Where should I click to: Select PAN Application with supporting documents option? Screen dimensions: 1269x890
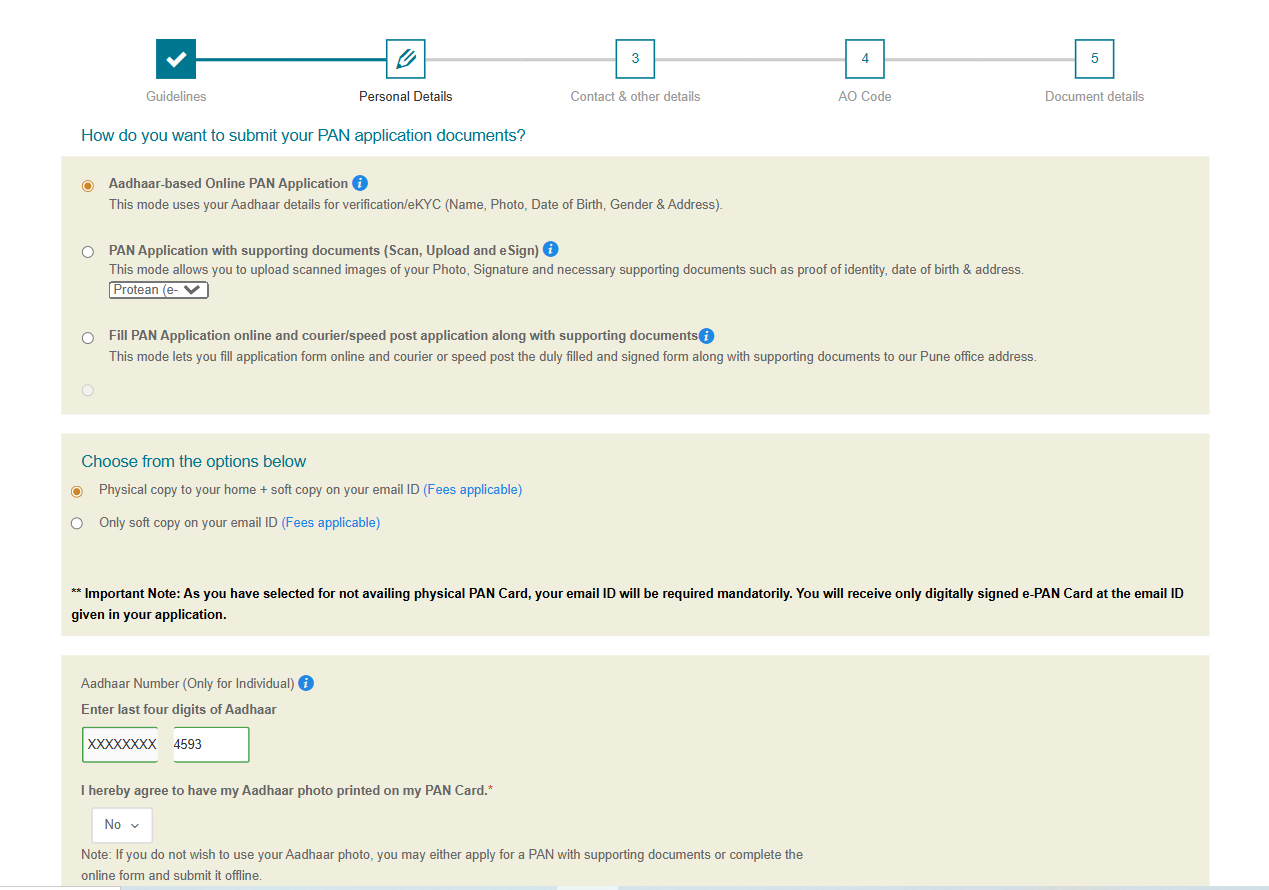(x=88, y=252)
